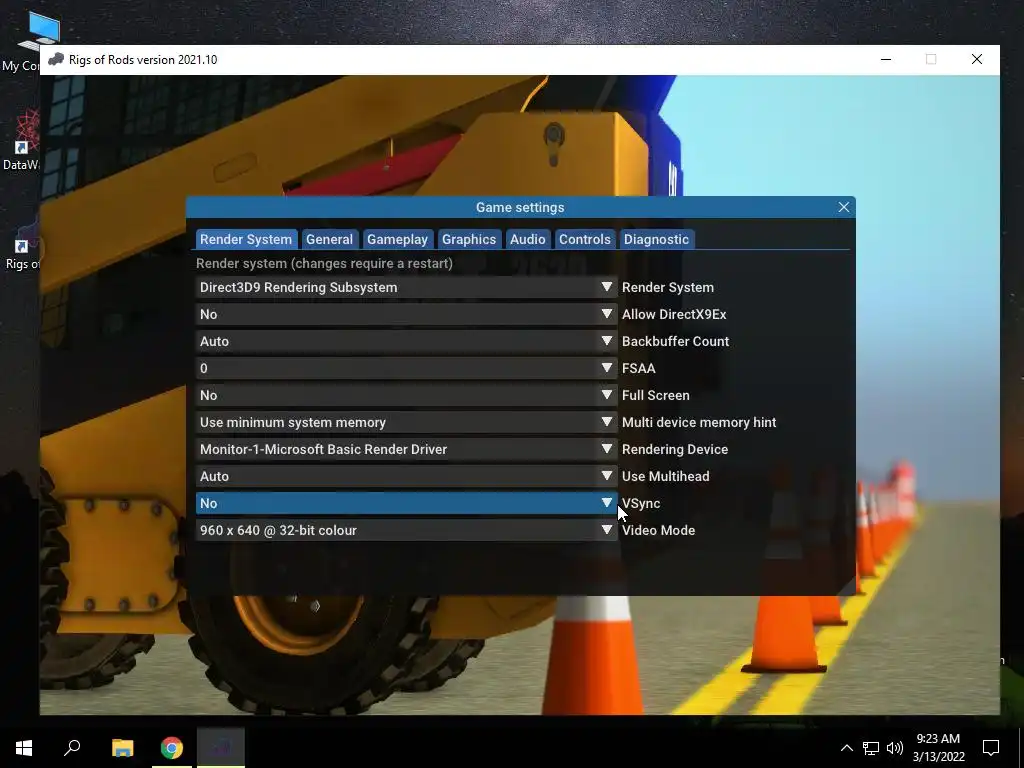
Task: Click the Game settings title bar
Action: tap(520, 207)
